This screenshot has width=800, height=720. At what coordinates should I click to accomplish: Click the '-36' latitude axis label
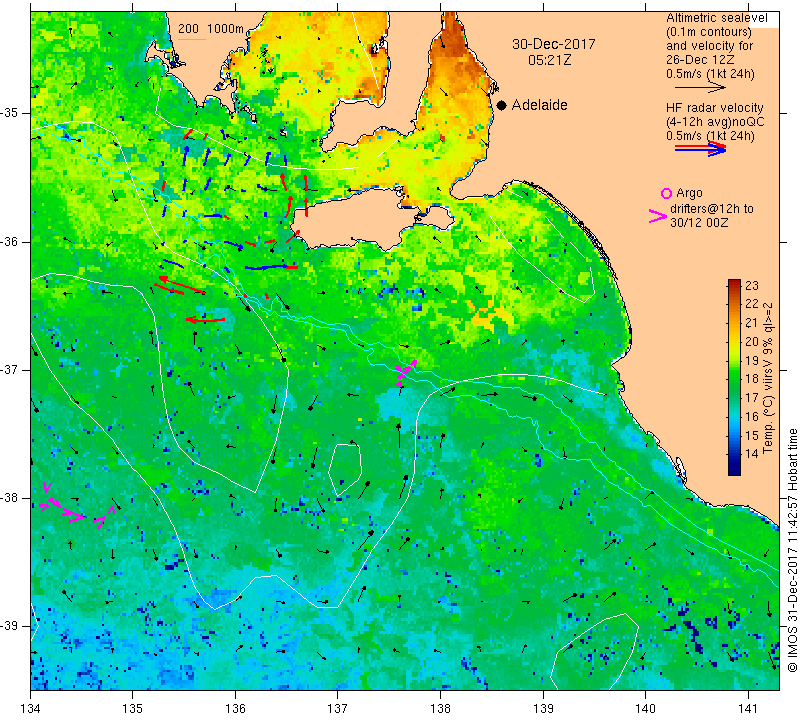point(10,241)
